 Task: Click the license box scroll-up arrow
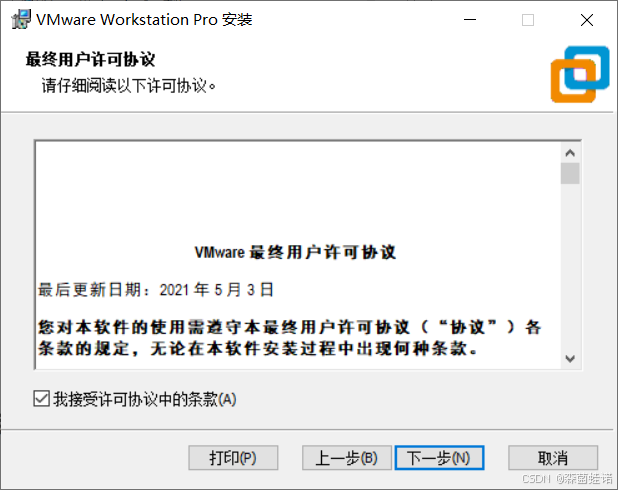[x=570, y=153]
